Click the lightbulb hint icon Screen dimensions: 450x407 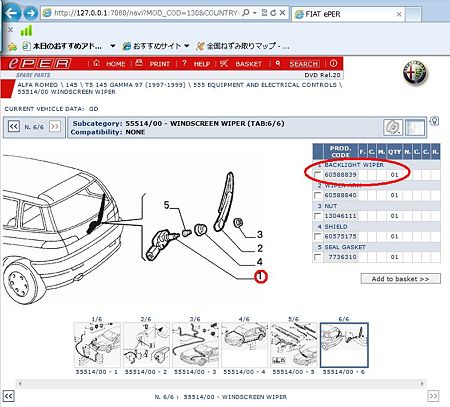434,121
